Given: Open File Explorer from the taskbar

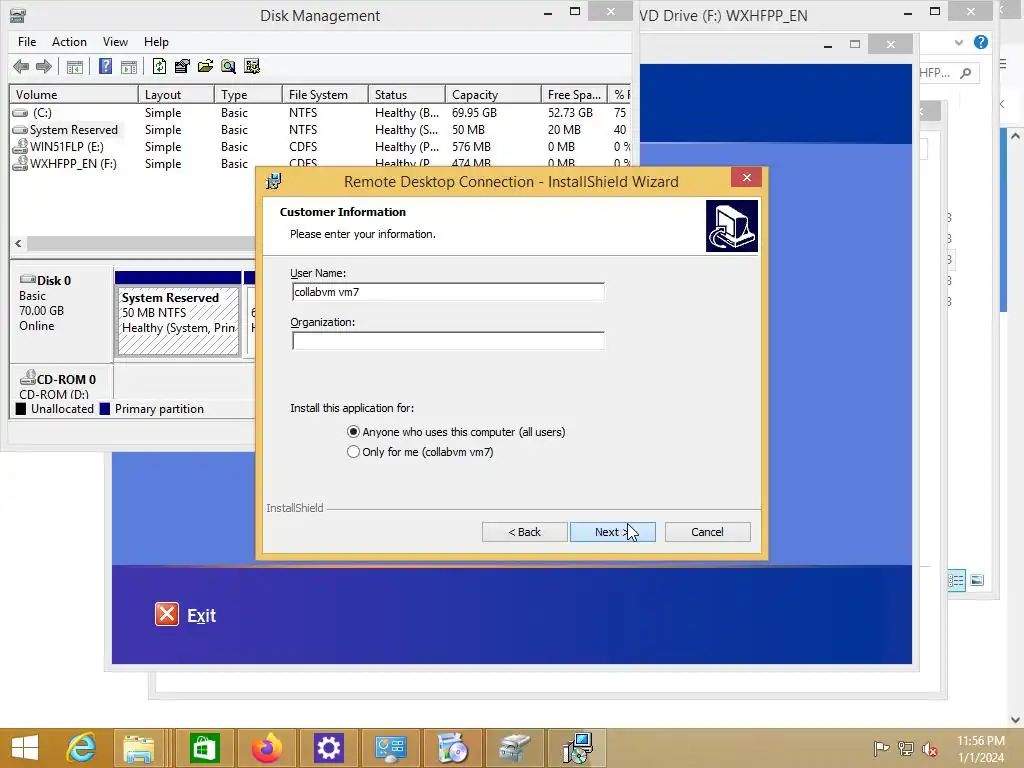Looking at the screenshot, I should click(139, 748).
